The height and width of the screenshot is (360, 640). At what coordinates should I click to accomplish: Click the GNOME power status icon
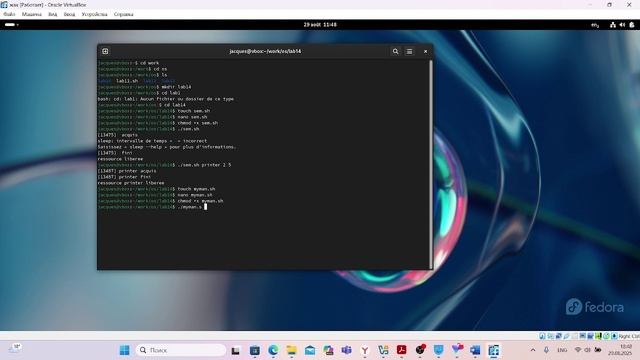click(632, 25)
